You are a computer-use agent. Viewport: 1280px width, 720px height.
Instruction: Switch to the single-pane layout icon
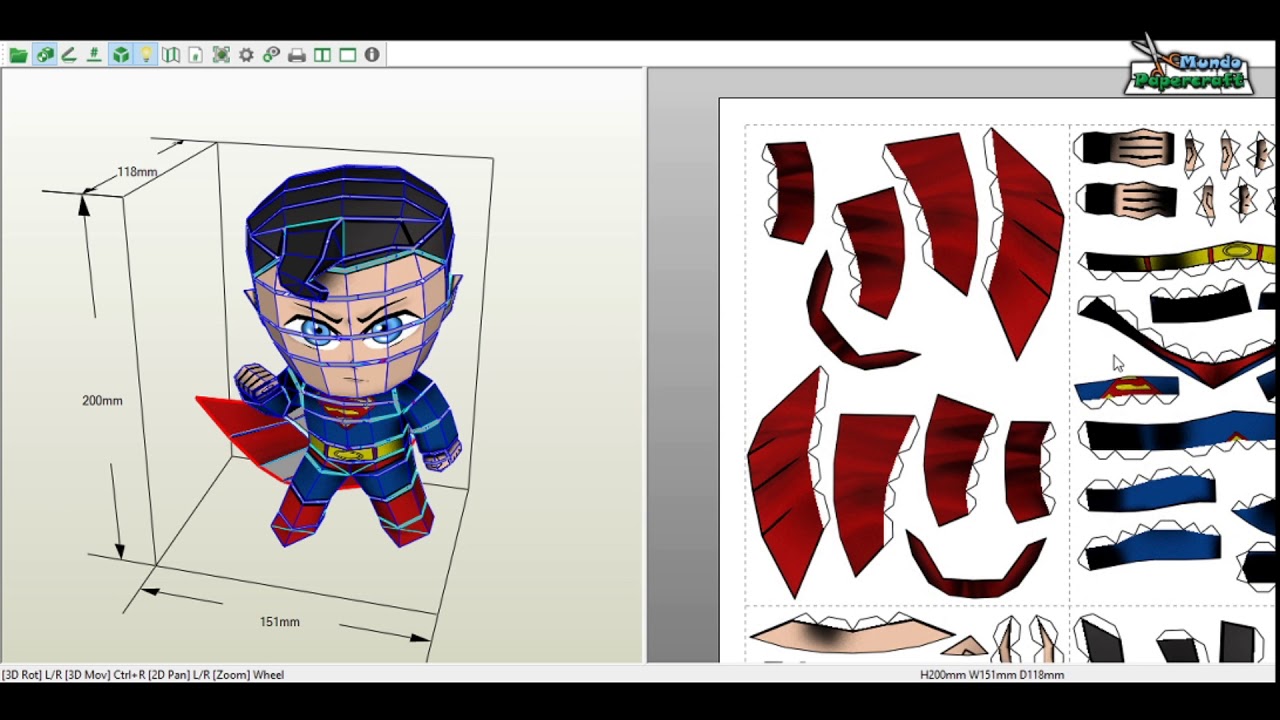347,55
